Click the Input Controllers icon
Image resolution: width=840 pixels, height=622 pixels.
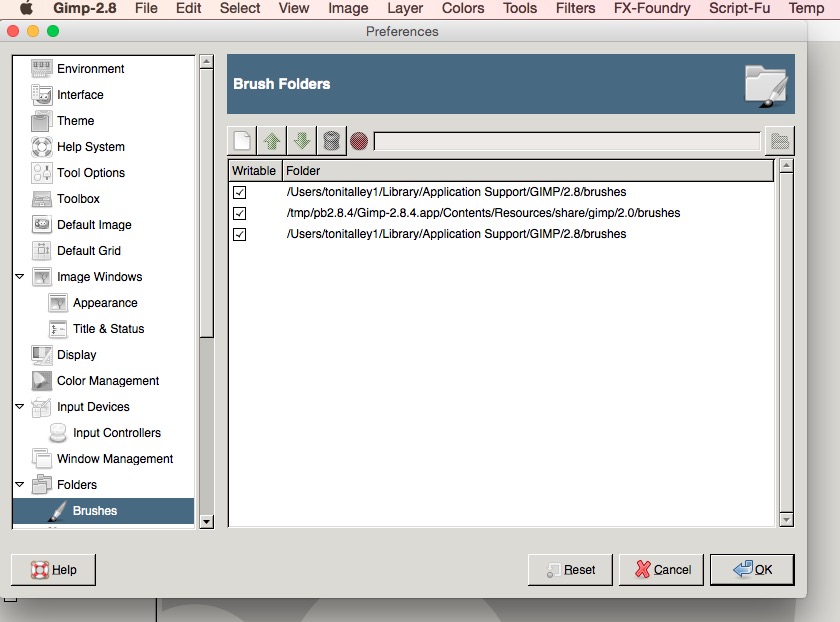pyautogui.click(x=58, y=433)
